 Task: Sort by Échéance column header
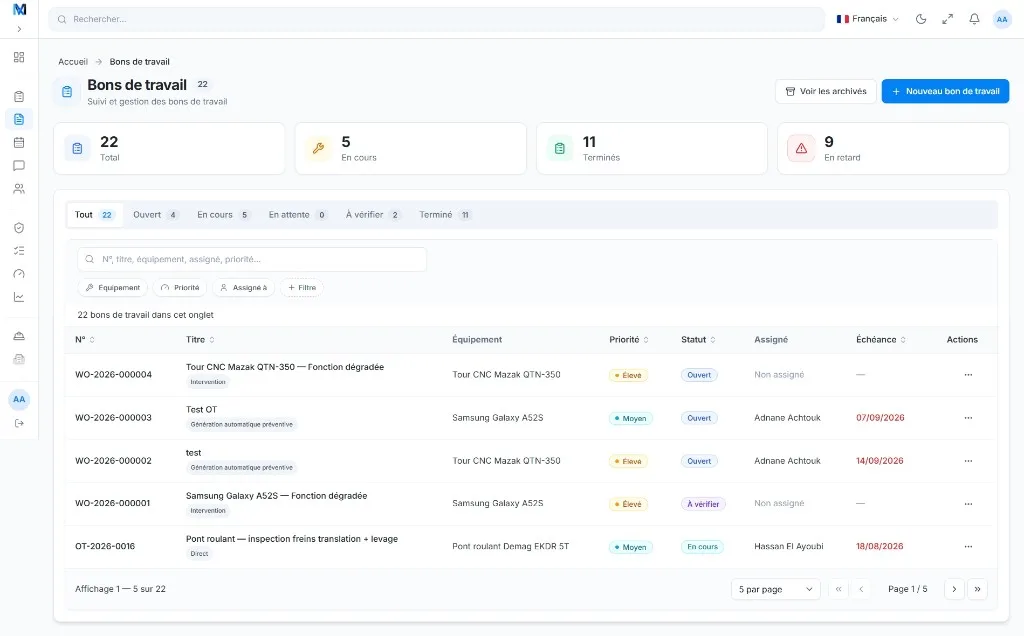point(881,340)
